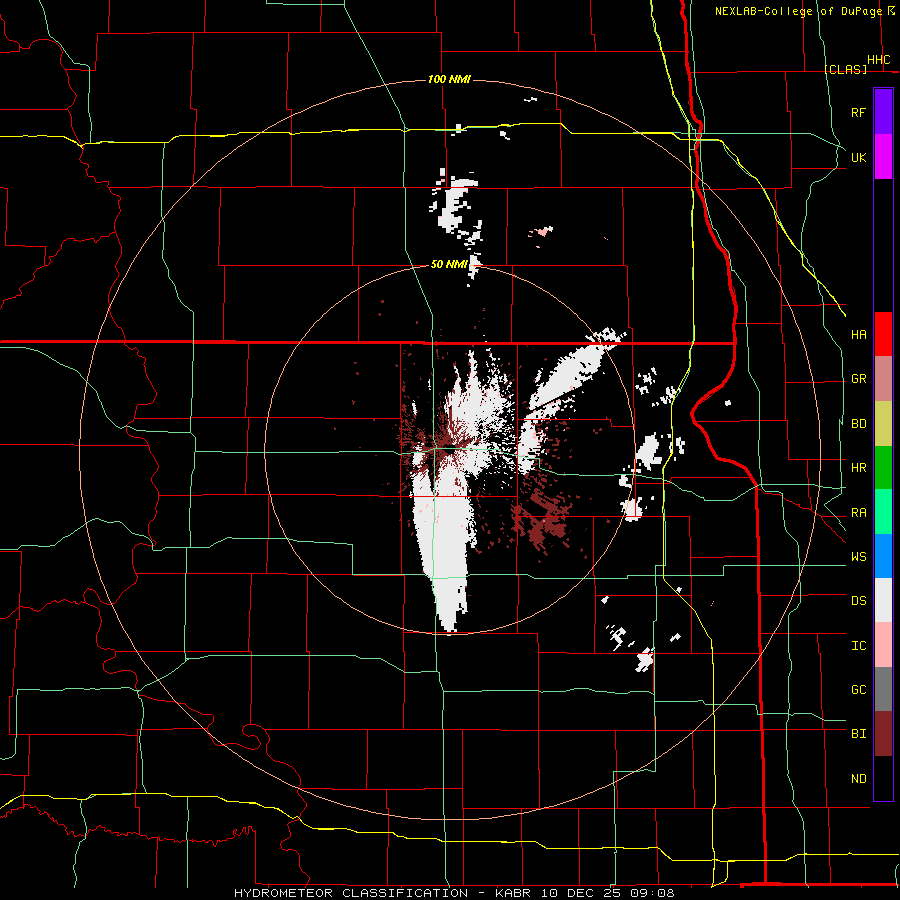Click the BD big drops legend swatch
900x900 pixels.
coord(883,424)
